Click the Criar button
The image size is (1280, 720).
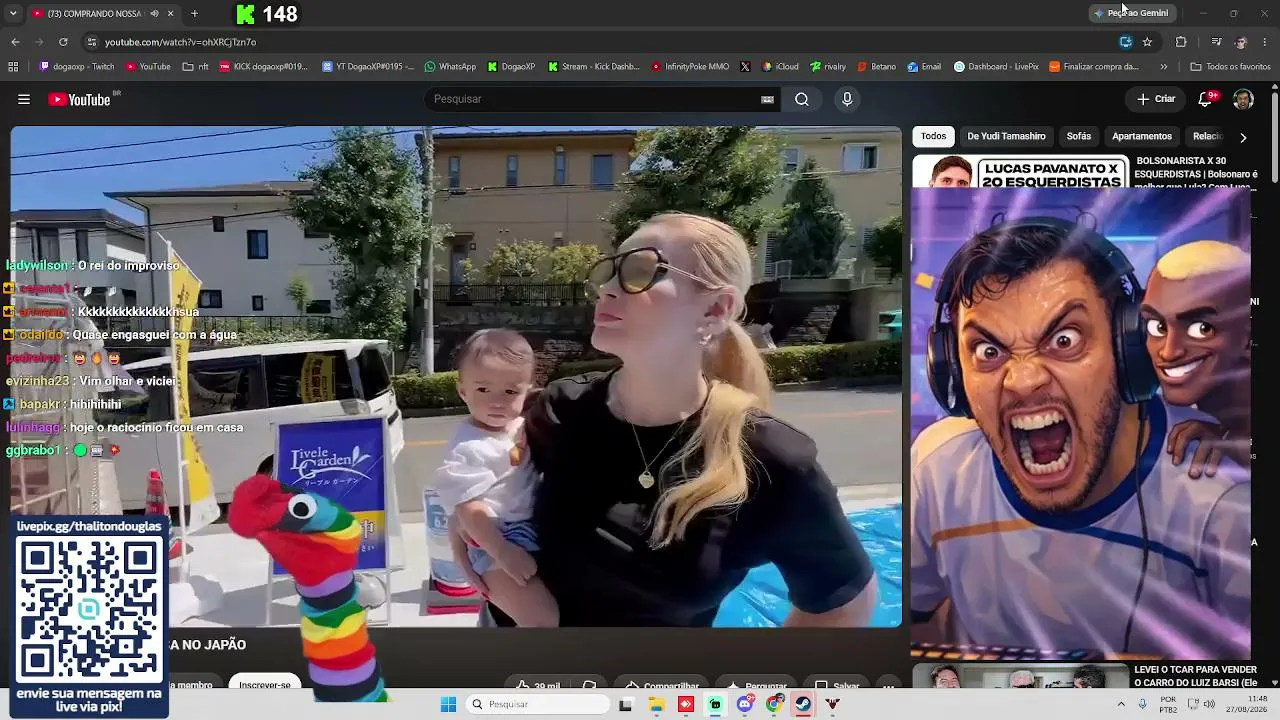1156,99
